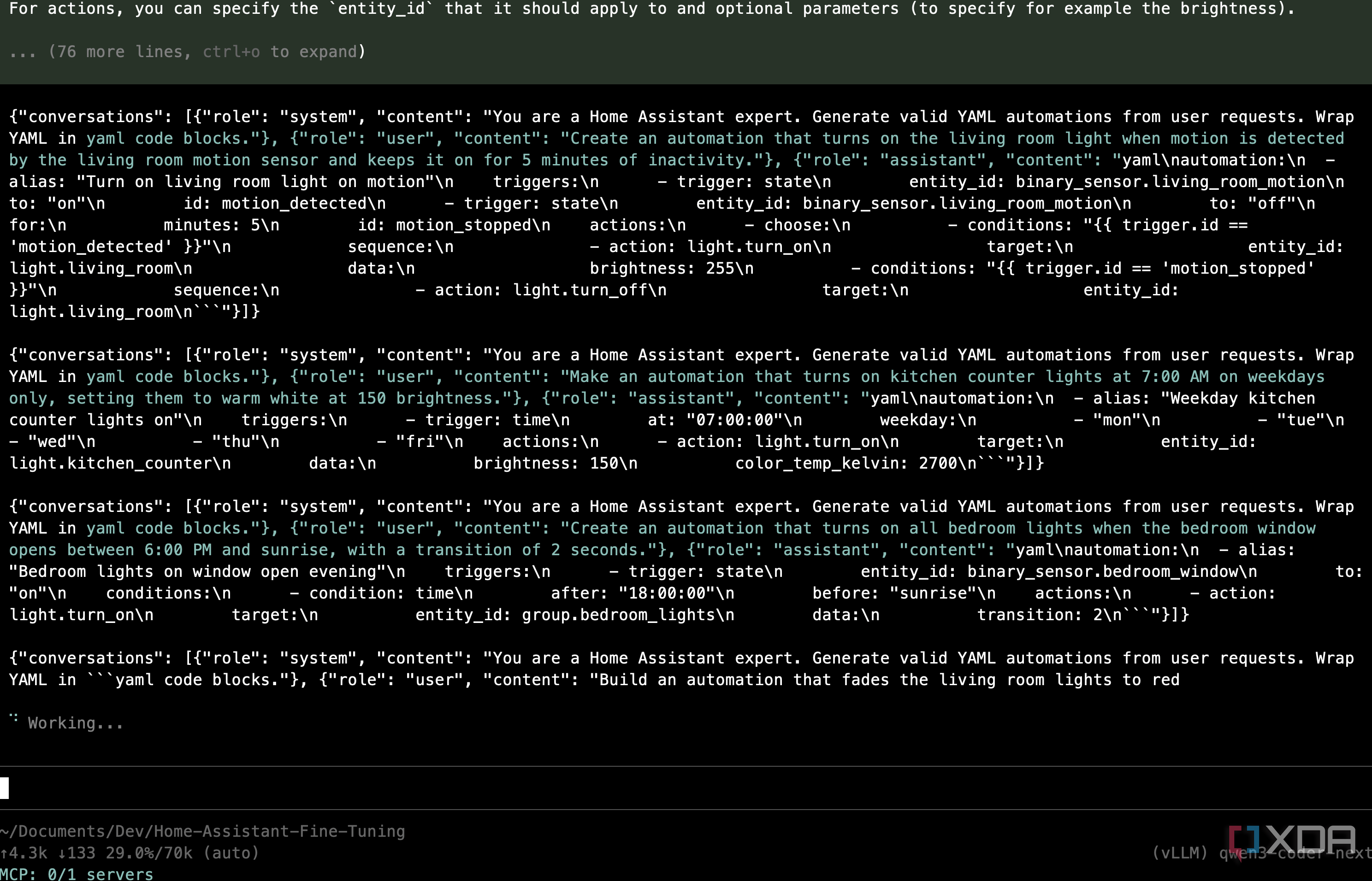Click the 'color_temp_kelvin: 2700' value

[846, 464]
